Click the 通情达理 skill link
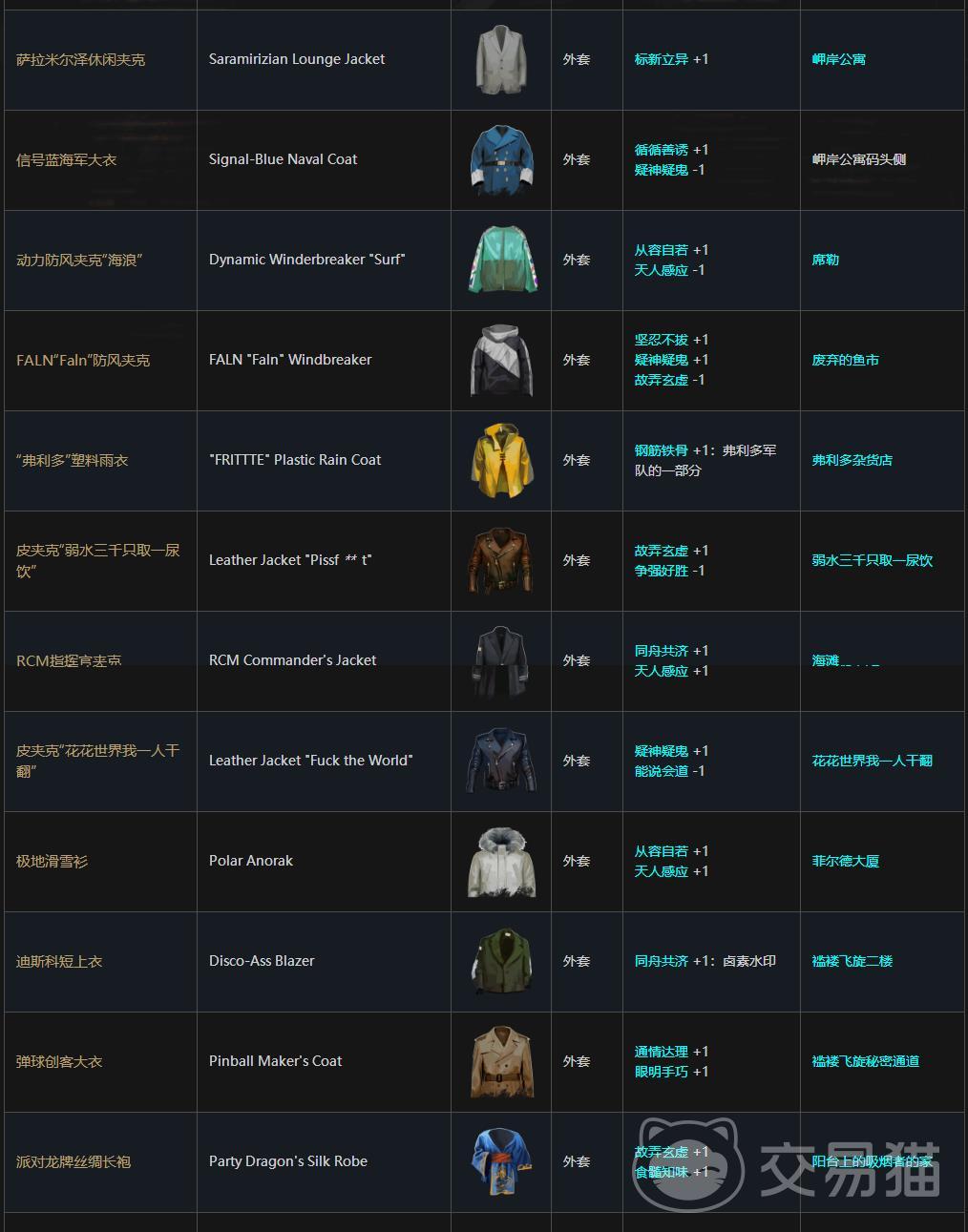This screenshot has width=968, height=1232. click(661, 1052)
